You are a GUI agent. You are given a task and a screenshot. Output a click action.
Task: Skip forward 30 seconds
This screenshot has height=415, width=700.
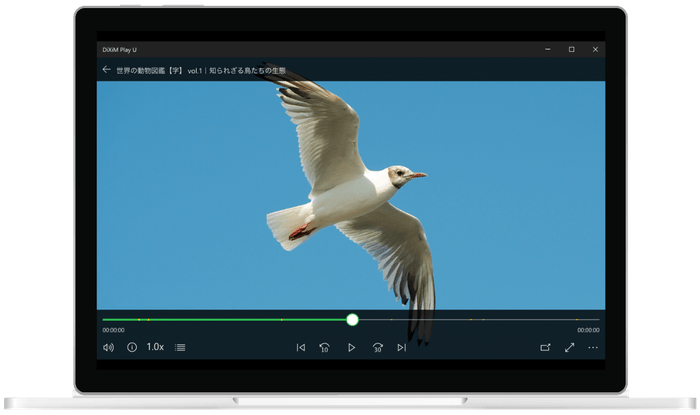click(377, 347)
